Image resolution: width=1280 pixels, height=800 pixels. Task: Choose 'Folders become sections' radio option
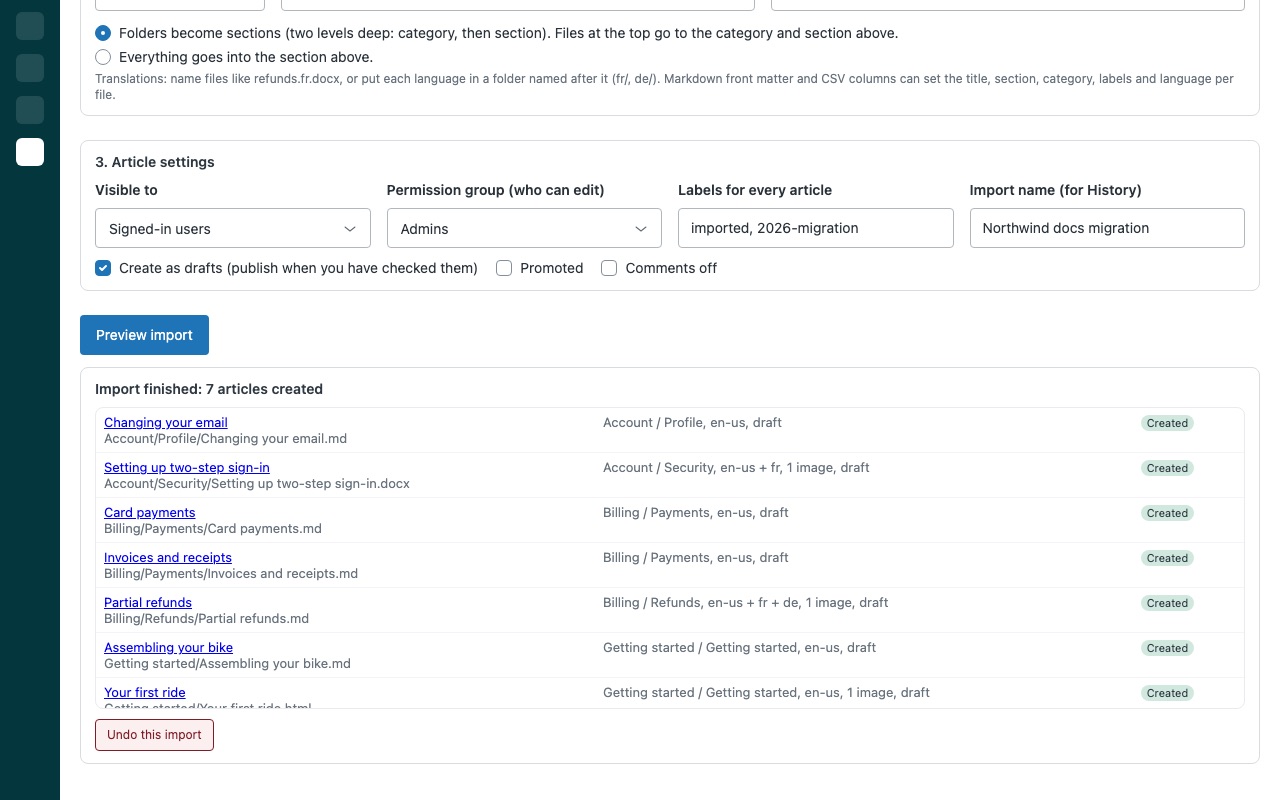click(x=103, y=33)
